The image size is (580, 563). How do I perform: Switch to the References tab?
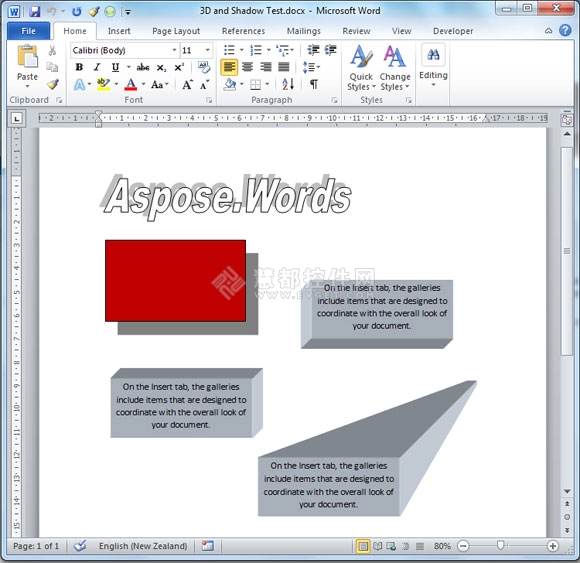(x=243, y=31)
